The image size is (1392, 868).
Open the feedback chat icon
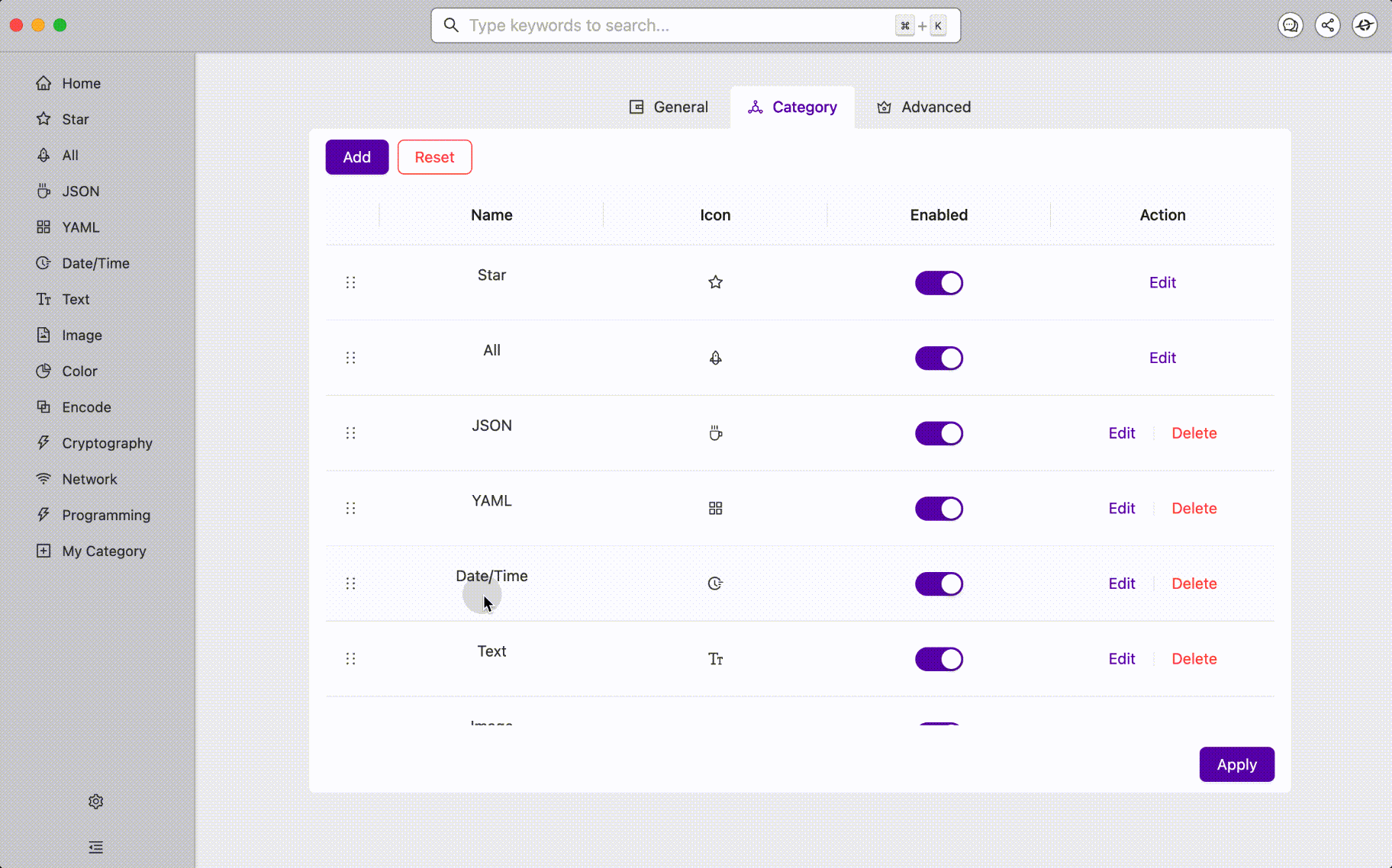point(1290,25)
